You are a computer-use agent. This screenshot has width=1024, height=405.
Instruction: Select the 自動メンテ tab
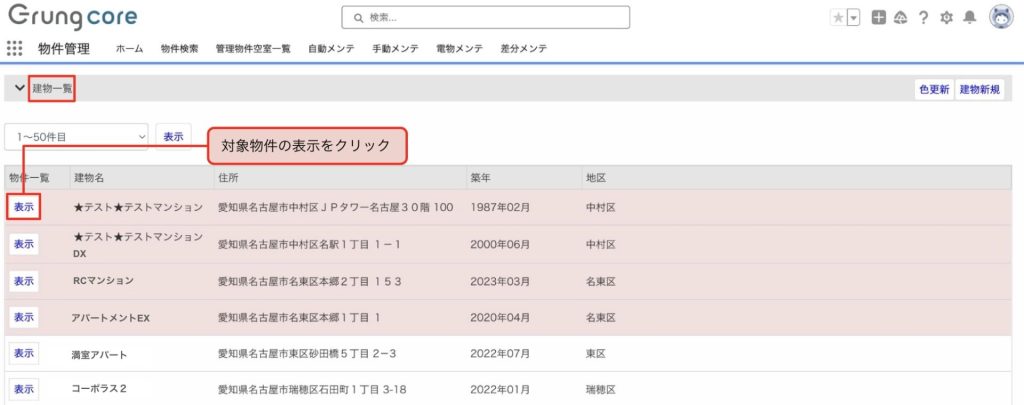[x=331, y=48]
